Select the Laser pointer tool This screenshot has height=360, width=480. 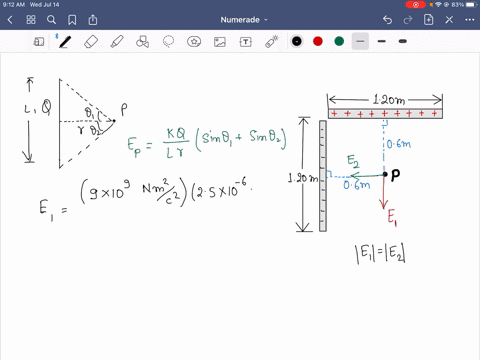pyautogui.click(x=272, y=42)
